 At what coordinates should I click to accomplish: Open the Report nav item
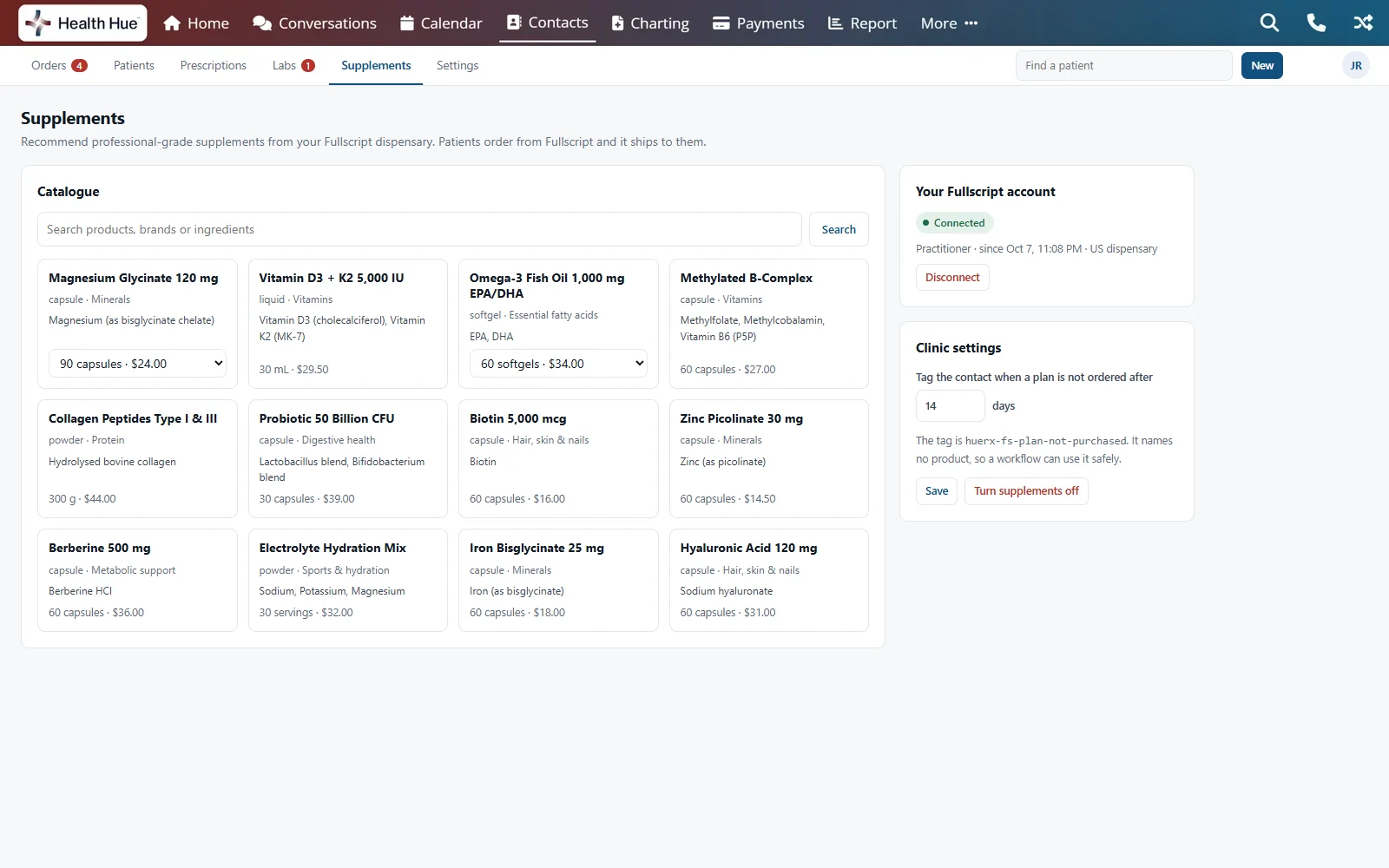(x=862, y=23)
